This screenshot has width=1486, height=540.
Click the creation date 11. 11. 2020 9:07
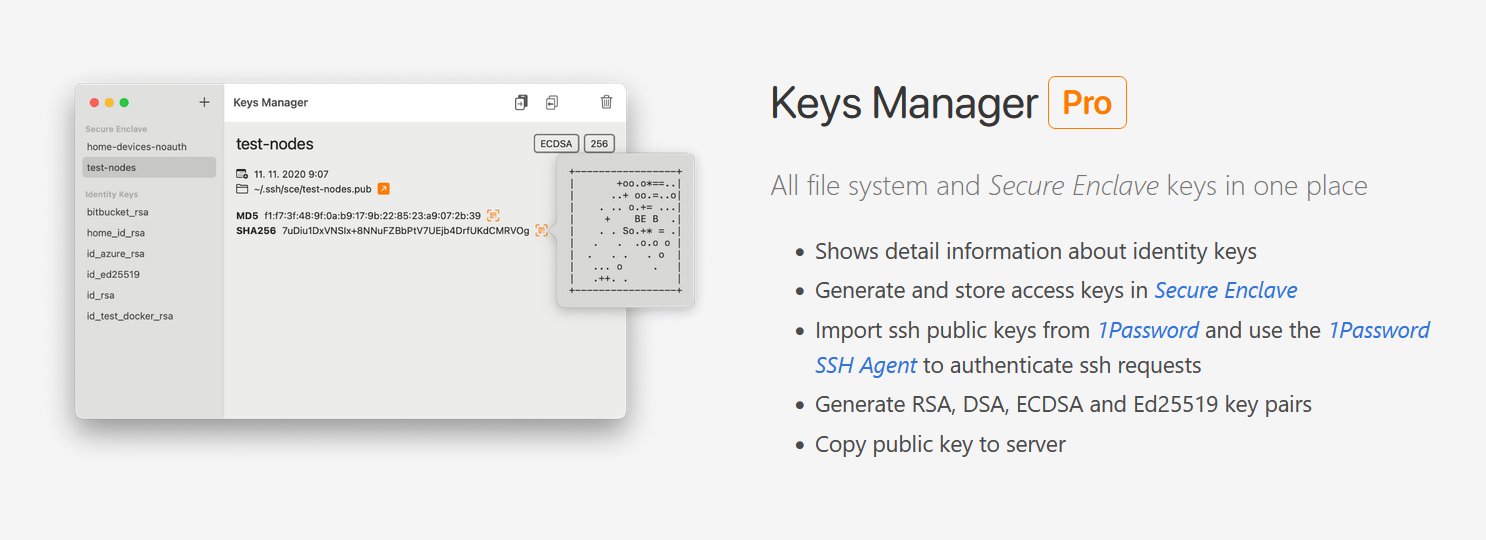pyautogui.click(x=291, y=174)
